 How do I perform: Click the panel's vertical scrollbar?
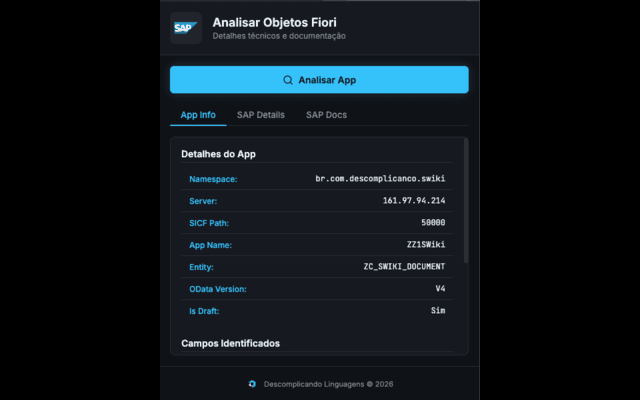point(466,201)
